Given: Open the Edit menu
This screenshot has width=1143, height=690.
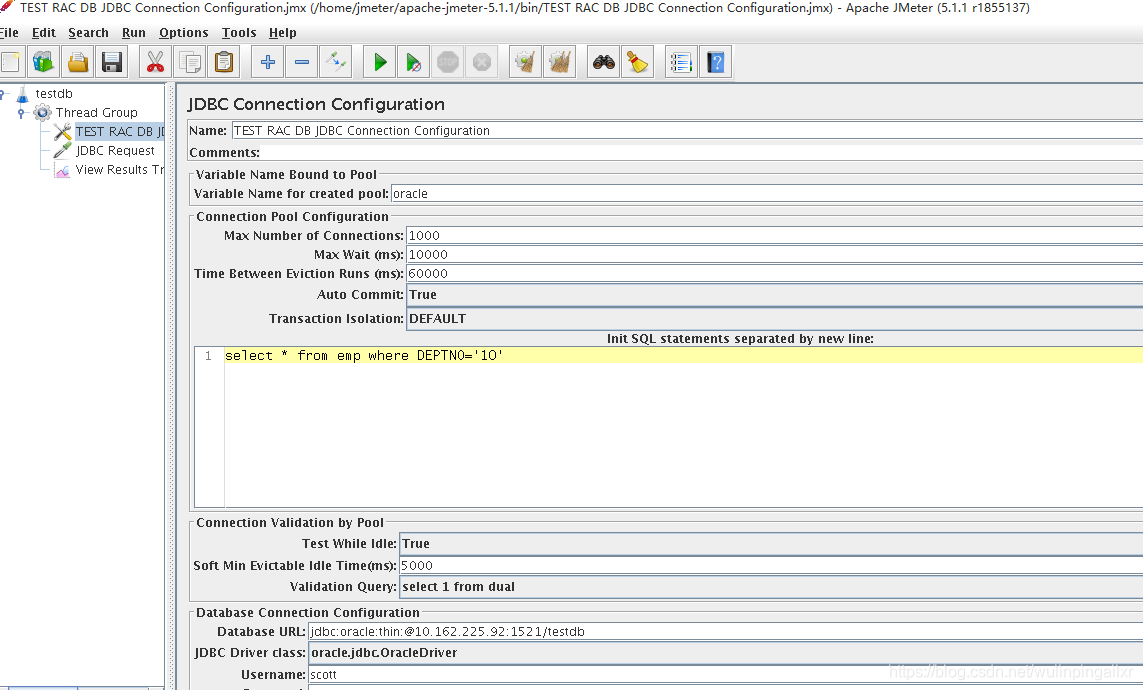Looking at the screenshot, I should (44, 33).
